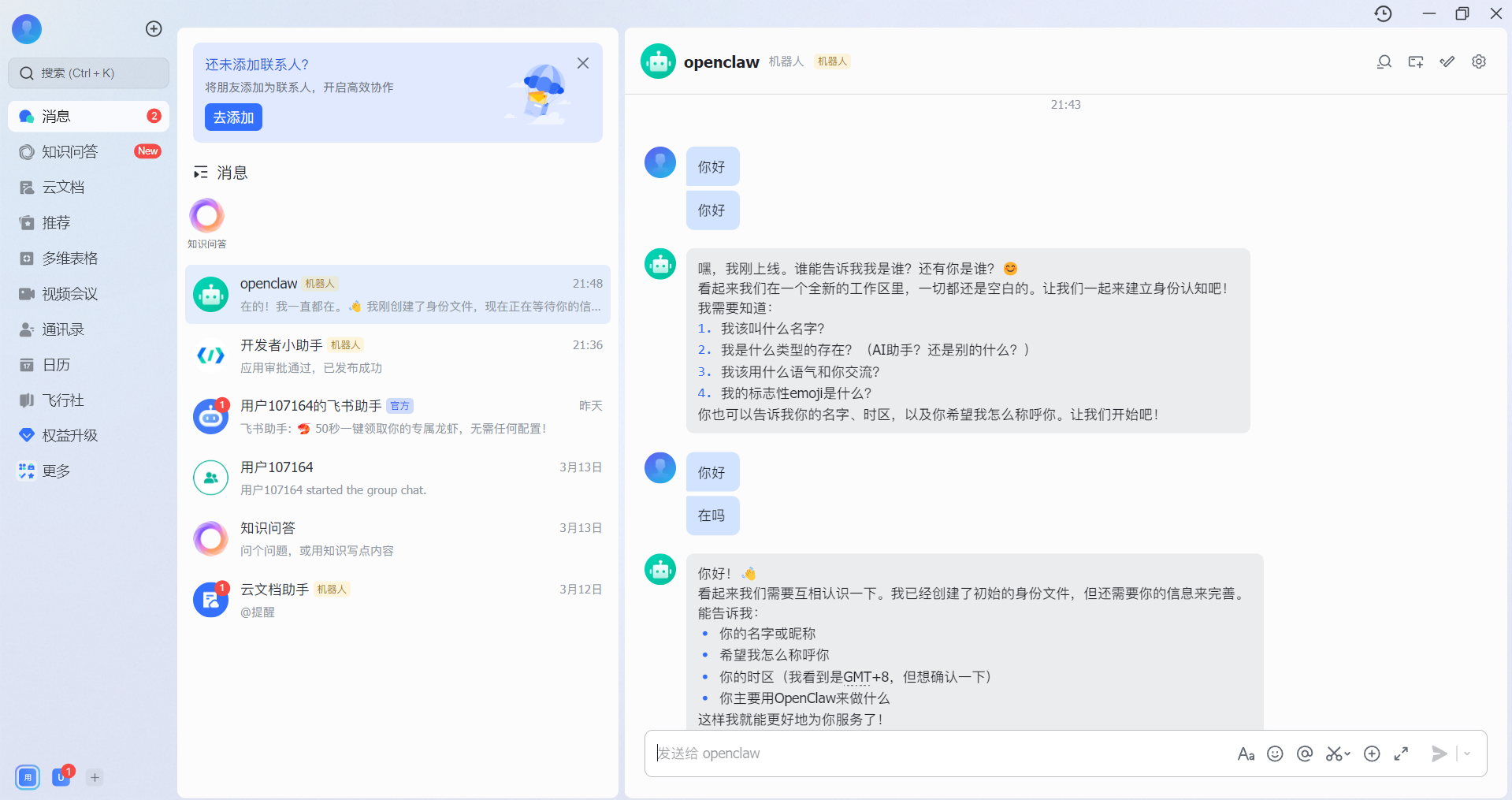Add the chat to a new tab/group icon
The height and width of the screenshot is (800, 1512).
pyautogui.click(x=1416, y=61)
